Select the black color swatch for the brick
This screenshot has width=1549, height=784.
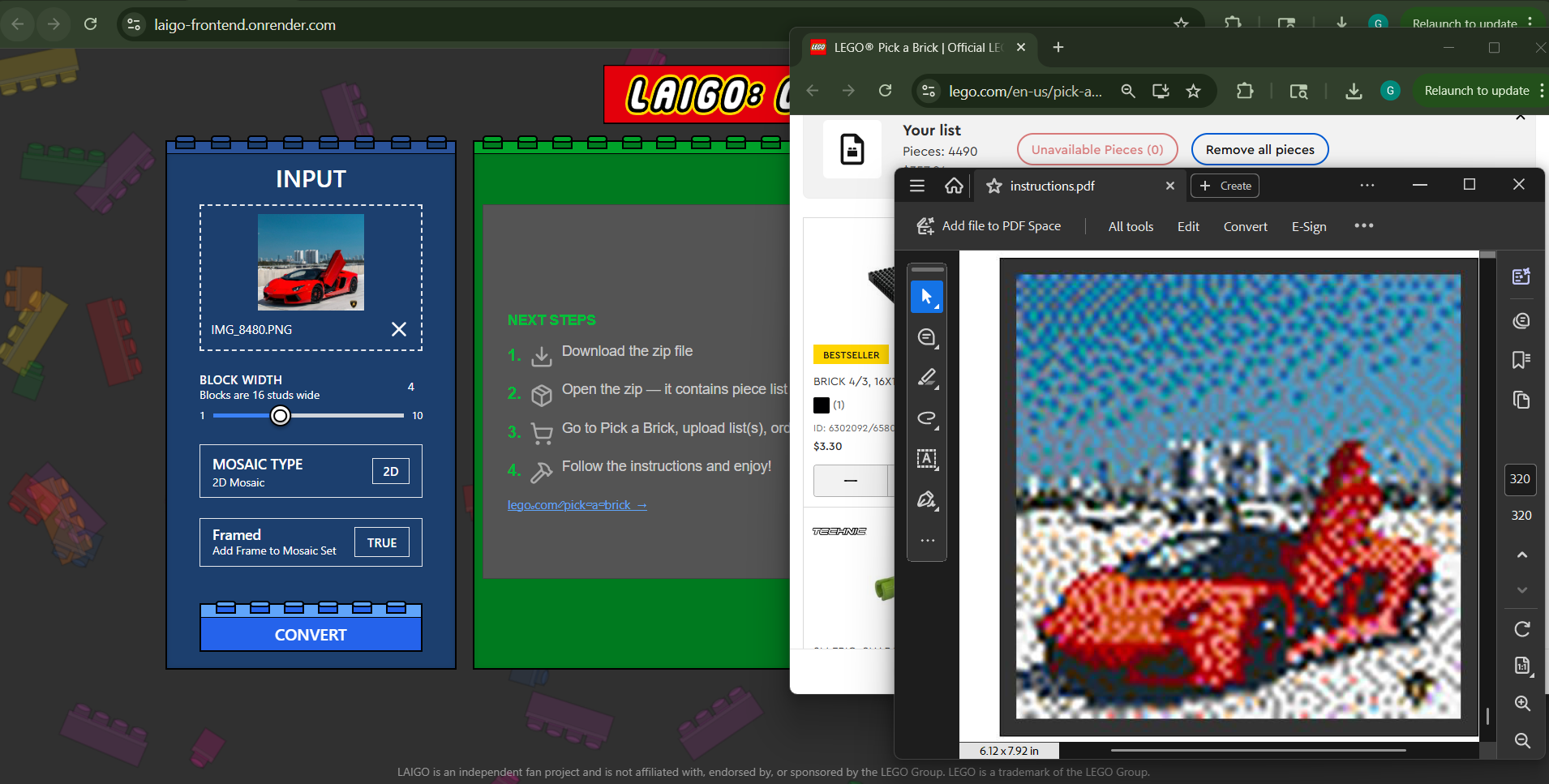pos(822,405)
